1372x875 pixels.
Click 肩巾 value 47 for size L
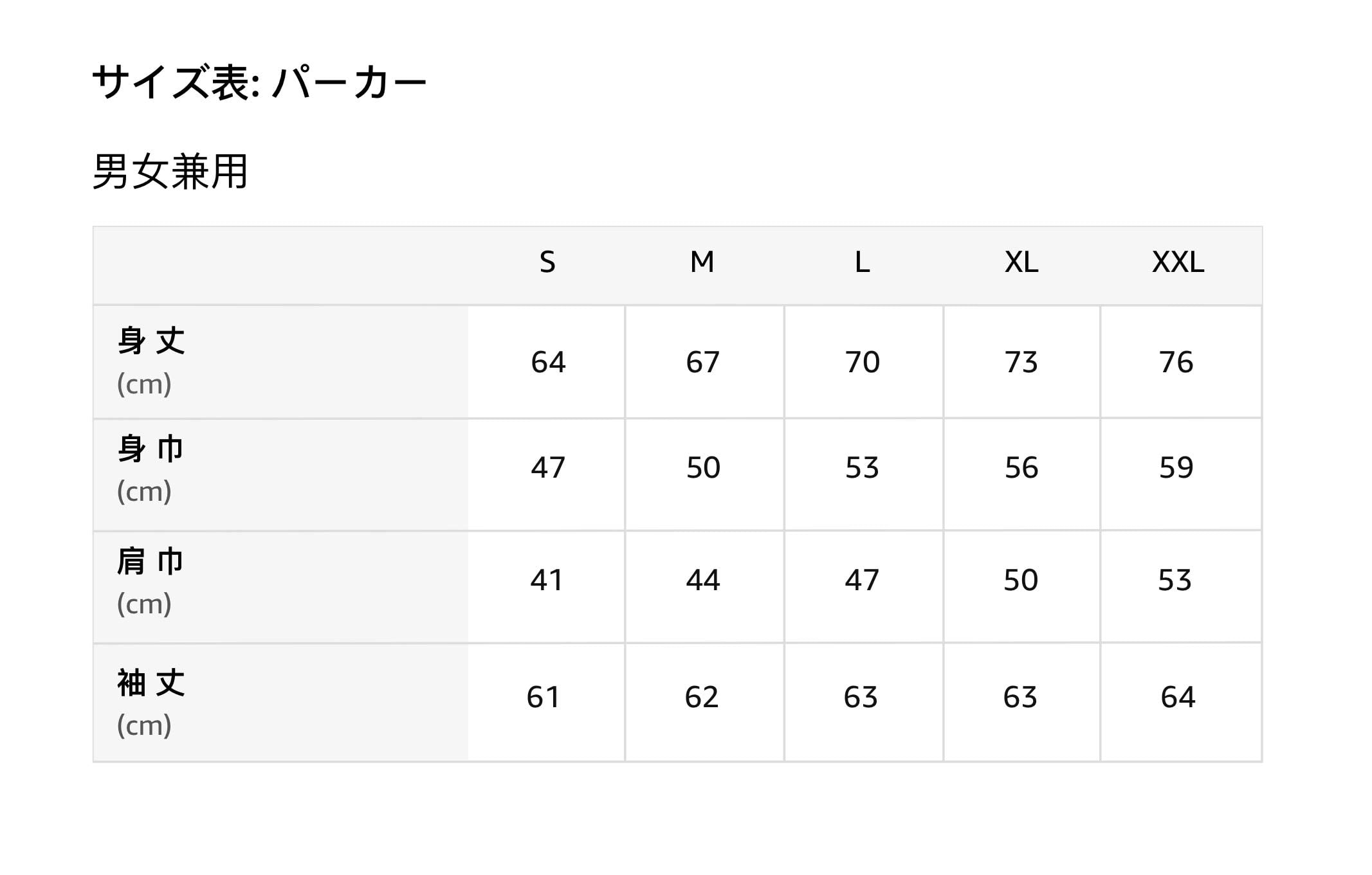pos(862,580)
